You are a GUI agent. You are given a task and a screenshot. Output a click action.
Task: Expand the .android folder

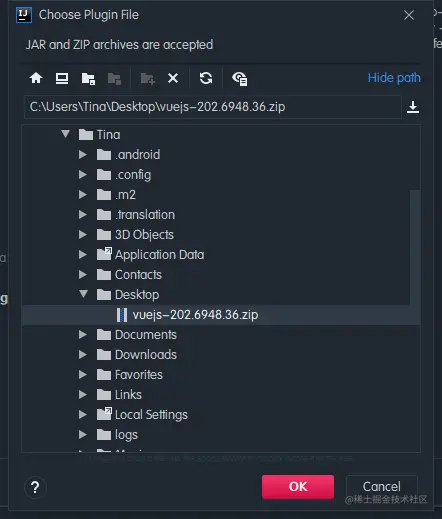pos(83,155)
